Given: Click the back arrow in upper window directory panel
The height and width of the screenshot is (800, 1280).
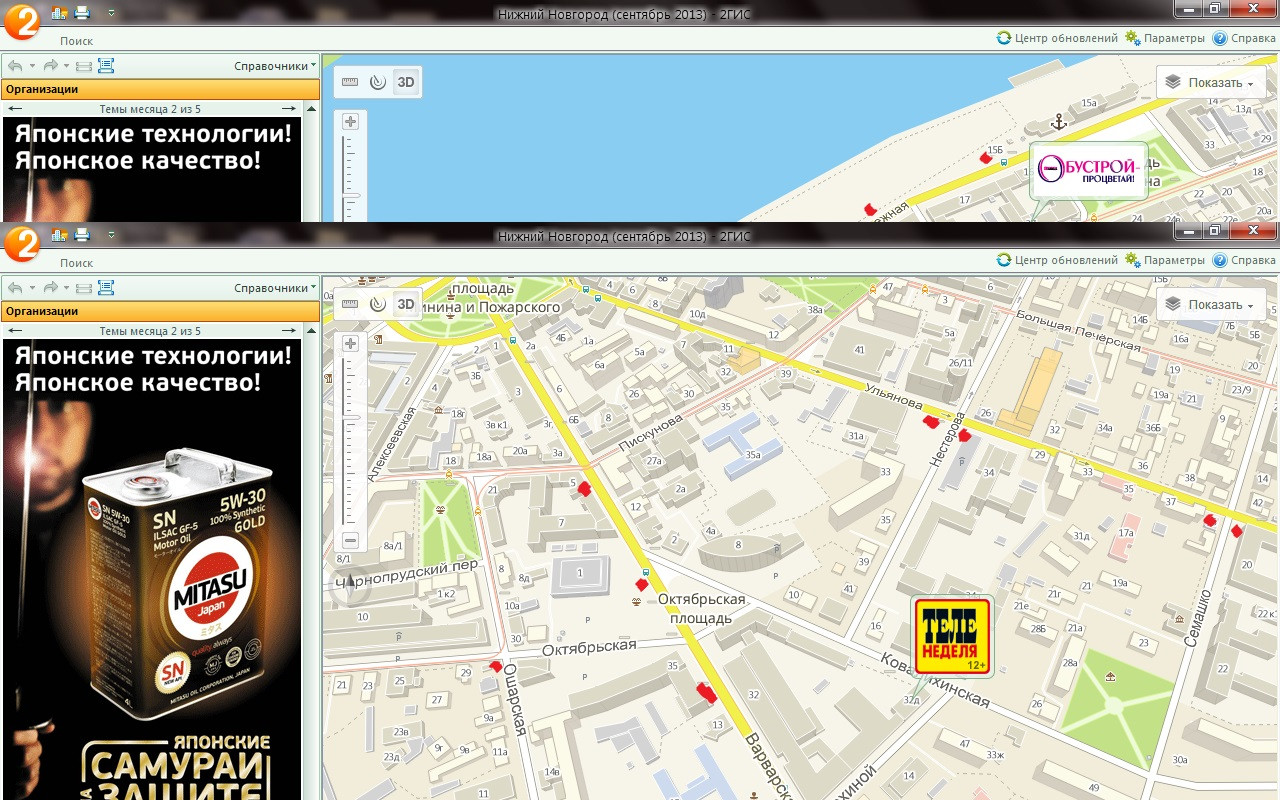Looking at the screenshot, I should pyautogui.click(x=15, y=66).
